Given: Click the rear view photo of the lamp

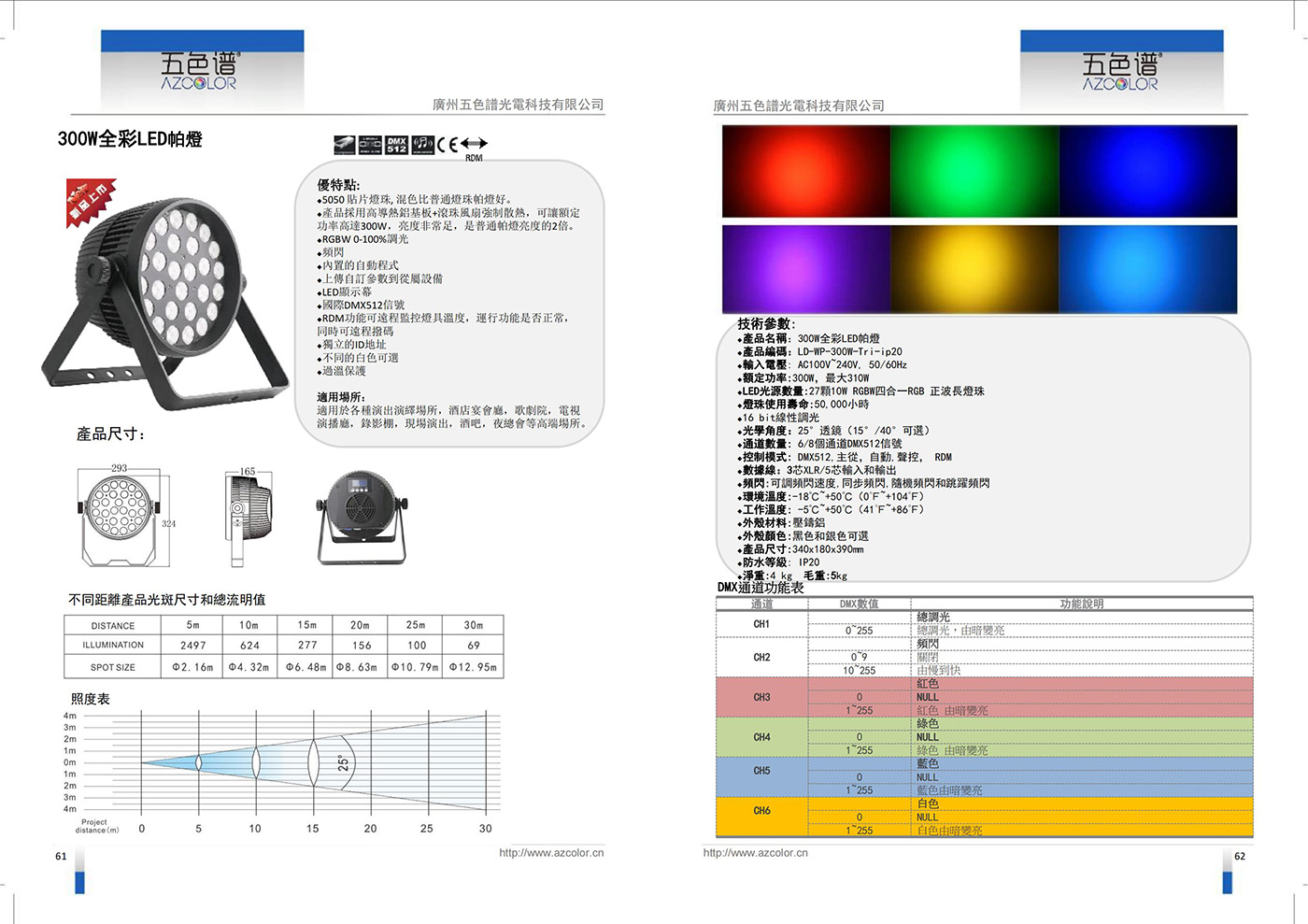Looking at the screenshot, I should pyautogui.click(x=362, y=518).
